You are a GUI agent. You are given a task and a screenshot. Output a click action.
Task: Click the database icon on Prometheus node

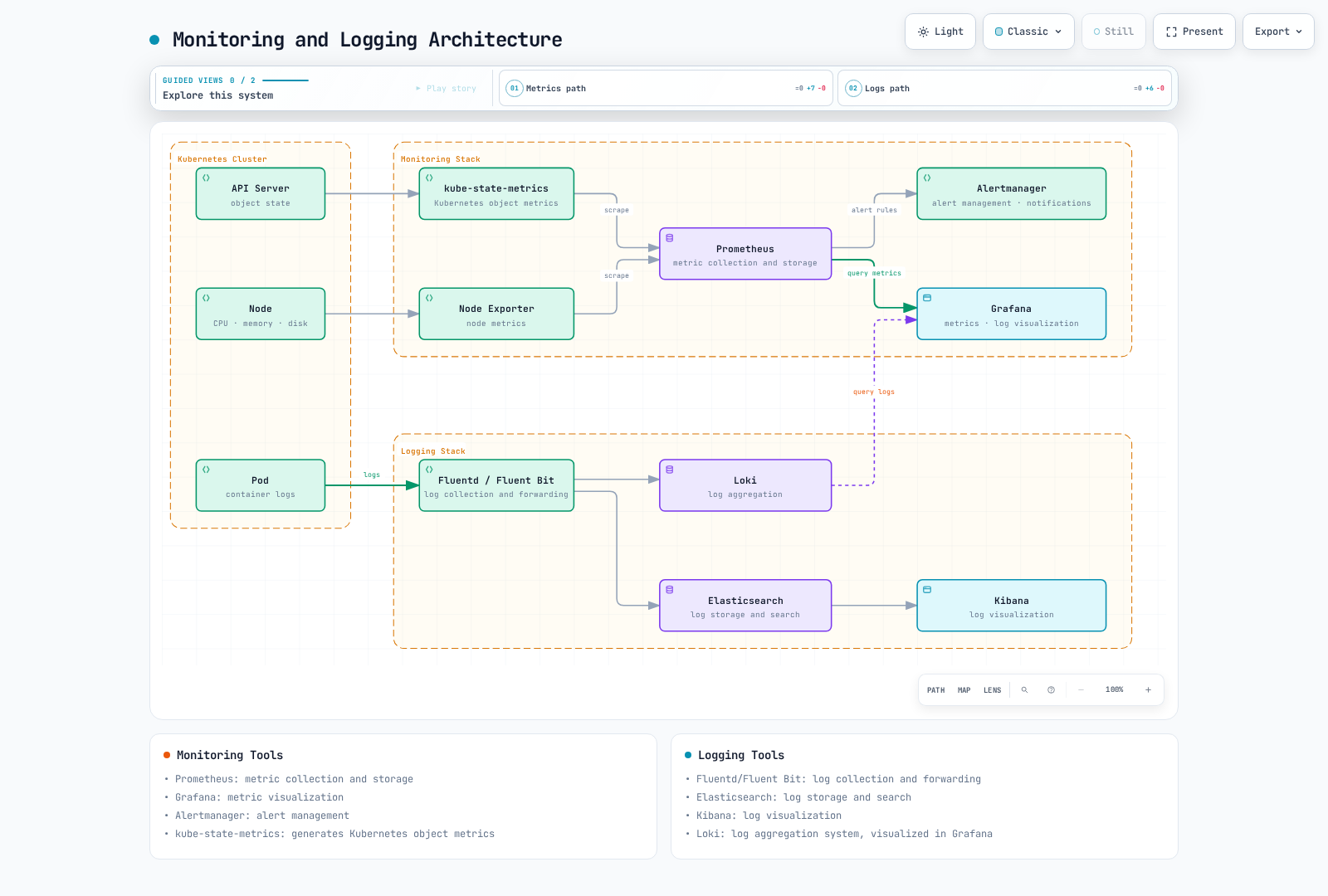pos(670,238)
